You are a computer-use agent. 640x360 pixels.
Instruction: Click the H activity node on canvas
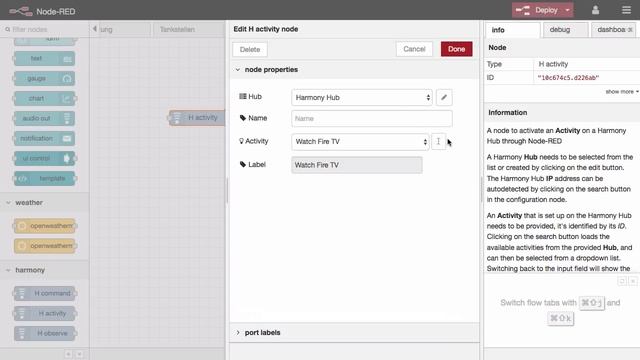pyautogui.click(x=198, y=118)
